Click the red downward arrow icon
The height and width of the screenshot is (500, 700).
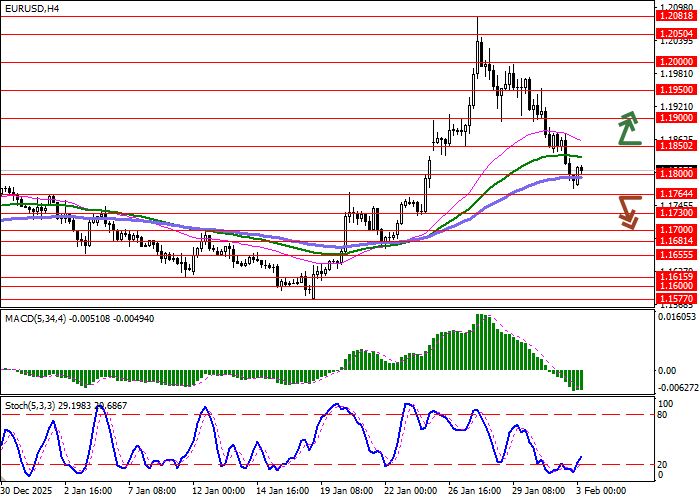(x=628, y=211)
